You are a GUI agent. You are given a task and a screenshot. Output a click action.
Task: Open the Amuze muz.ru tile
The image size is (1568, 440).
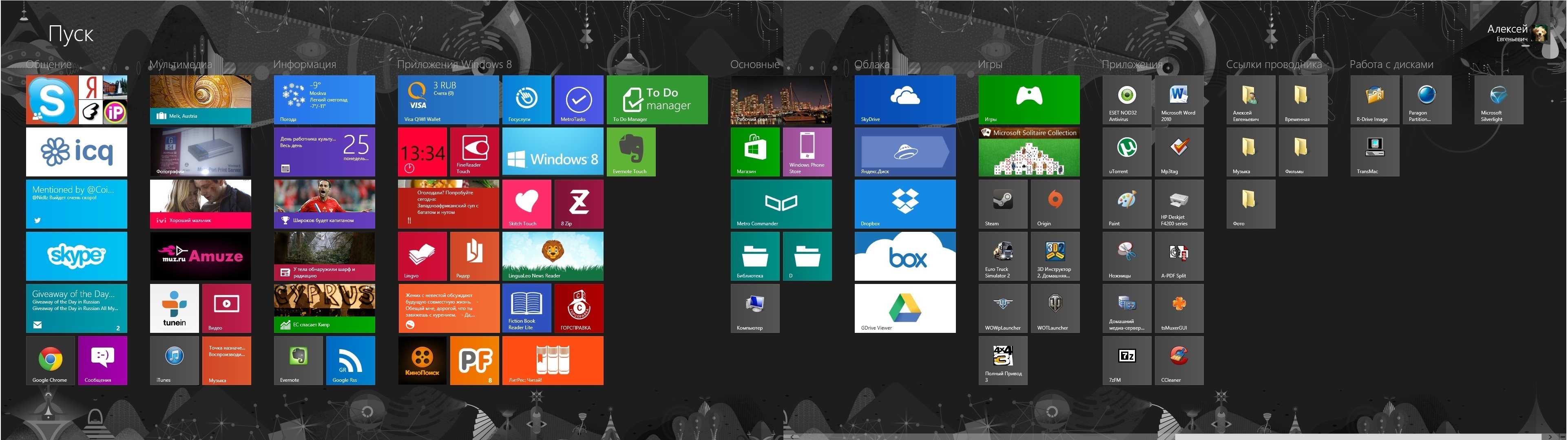point(201,257)
